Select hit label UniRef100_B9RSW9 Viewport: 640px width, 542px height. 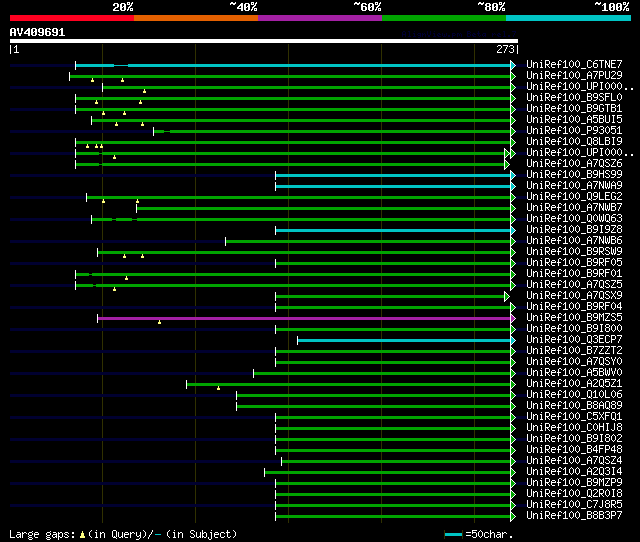(574, 251)
